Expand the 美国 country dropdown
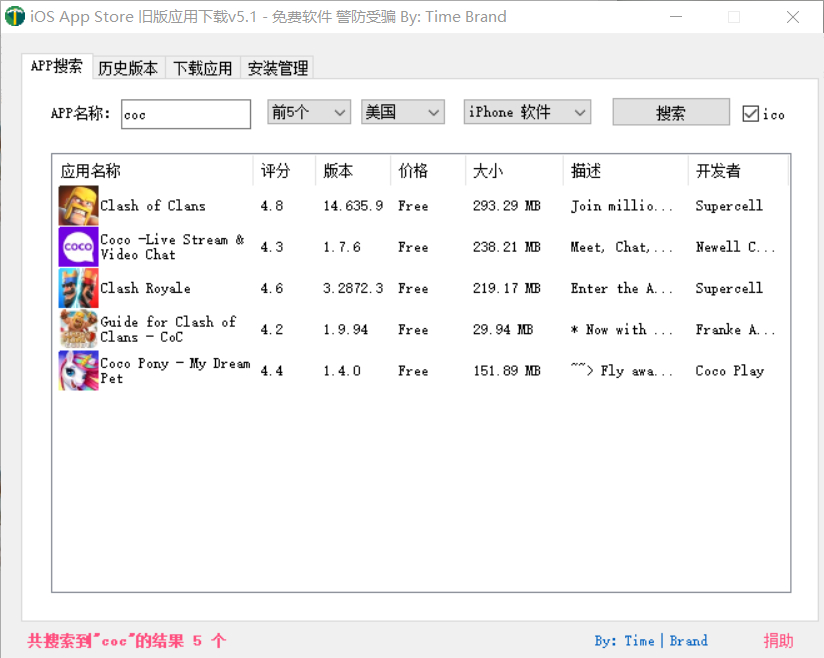 (x=402, y=113)
